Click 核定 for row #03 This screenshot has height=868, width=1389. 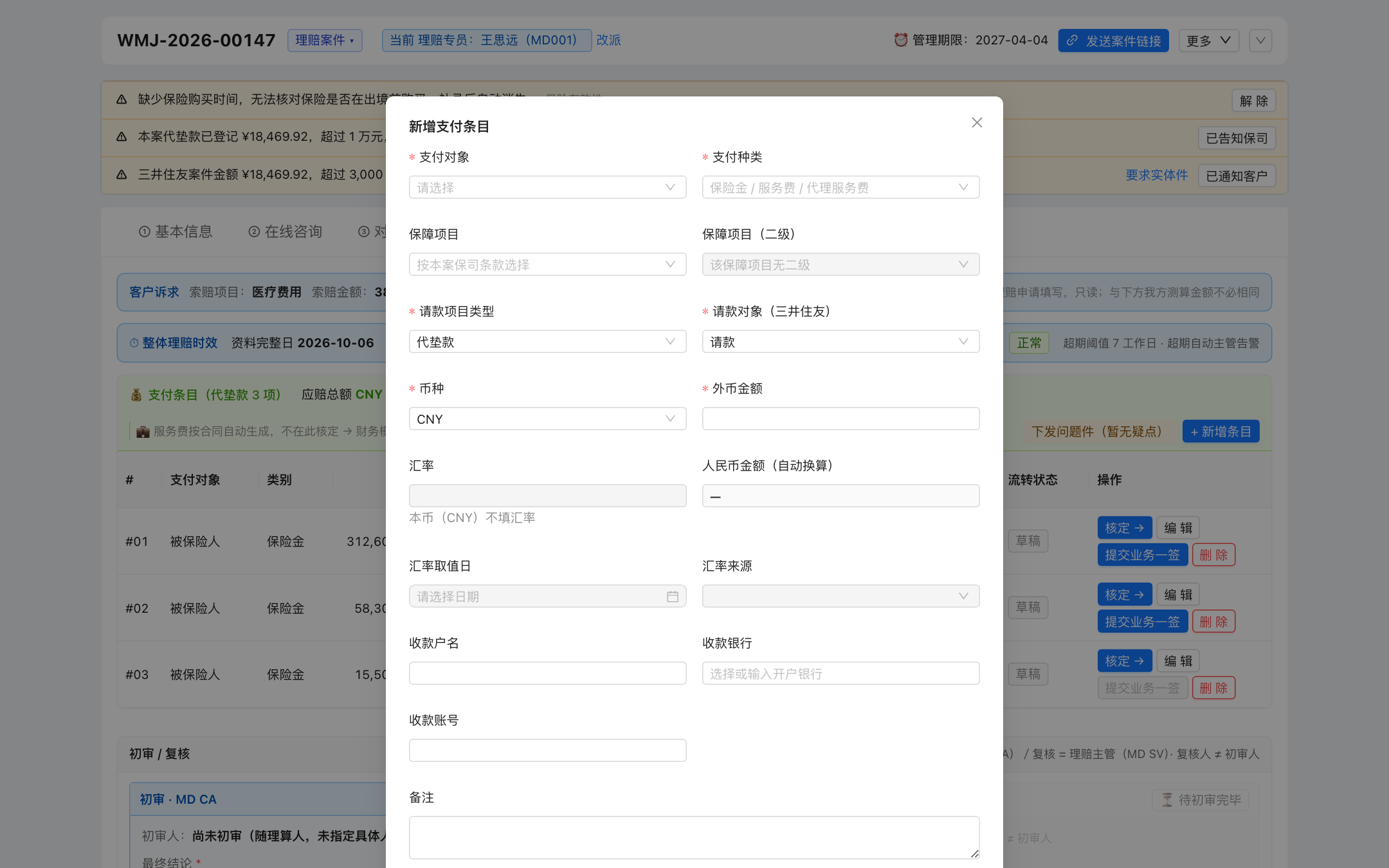1124,661
